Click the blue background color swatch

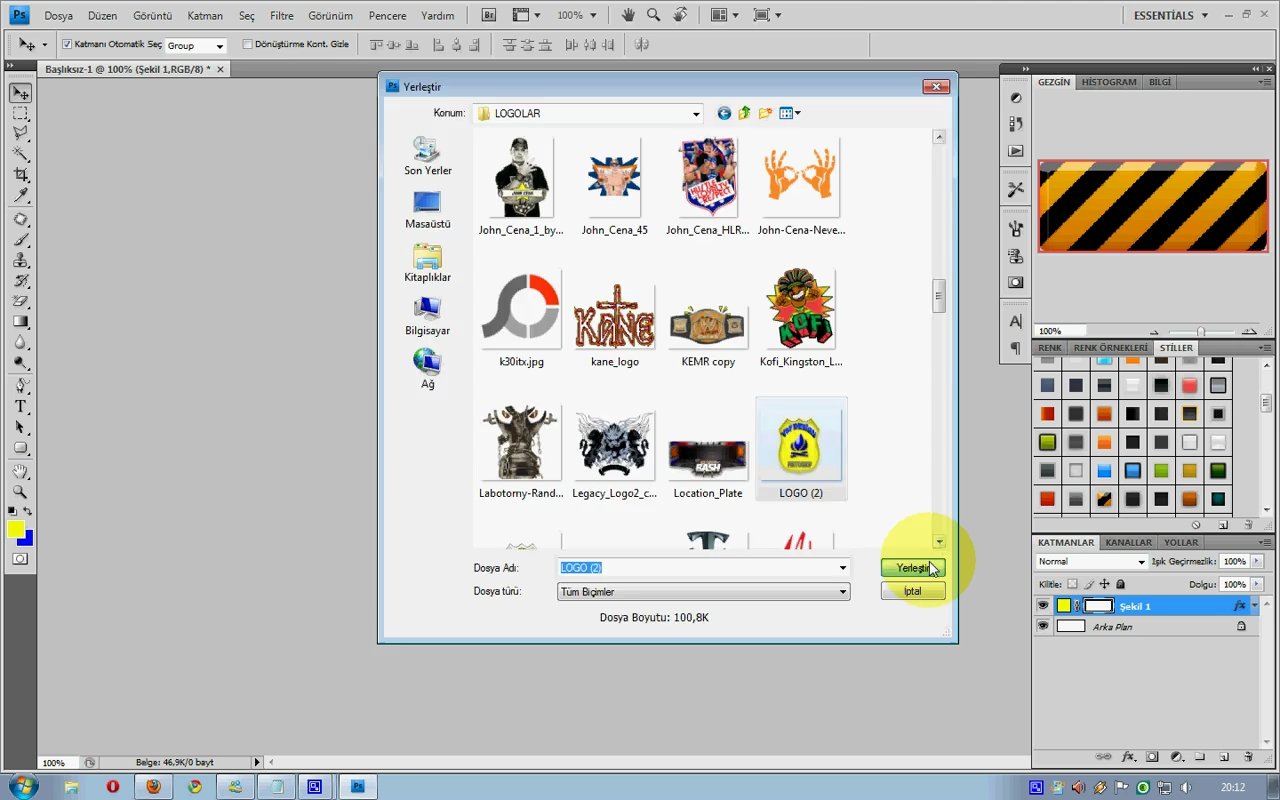[27, 539]
